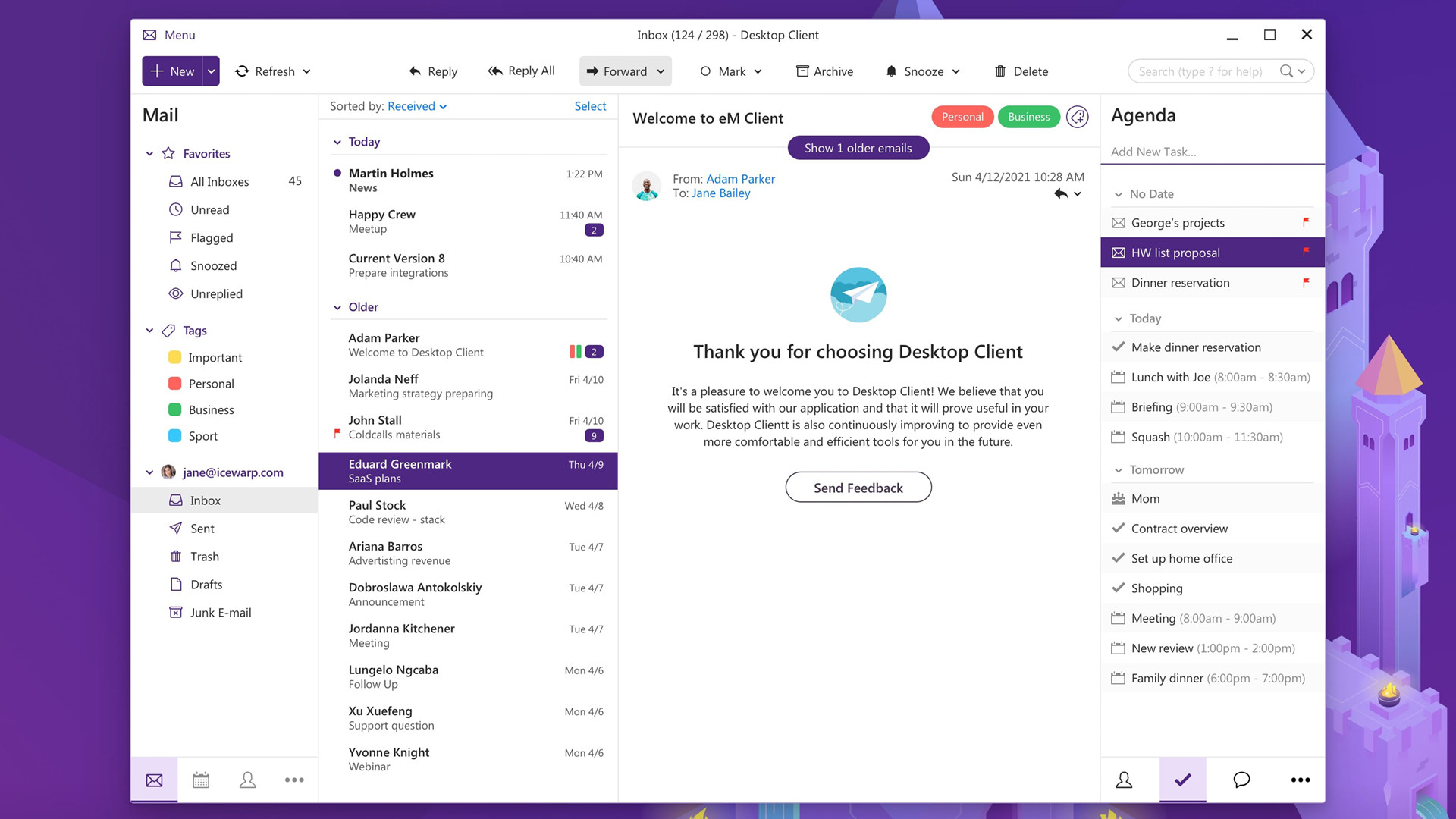The width and height of the screenshot is (1456, 819).
Task: Toggle completion of Shopping task
Action: pyautogui.click(x=1118, y=588)
